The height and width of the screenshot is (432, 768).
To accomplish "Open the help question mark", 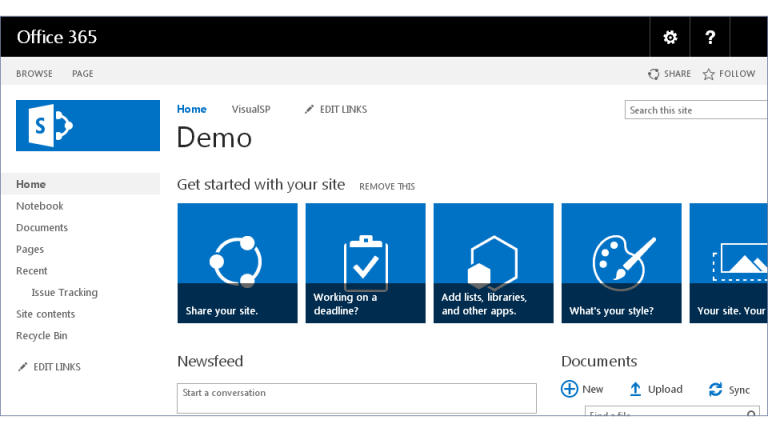I will (710, 37).
